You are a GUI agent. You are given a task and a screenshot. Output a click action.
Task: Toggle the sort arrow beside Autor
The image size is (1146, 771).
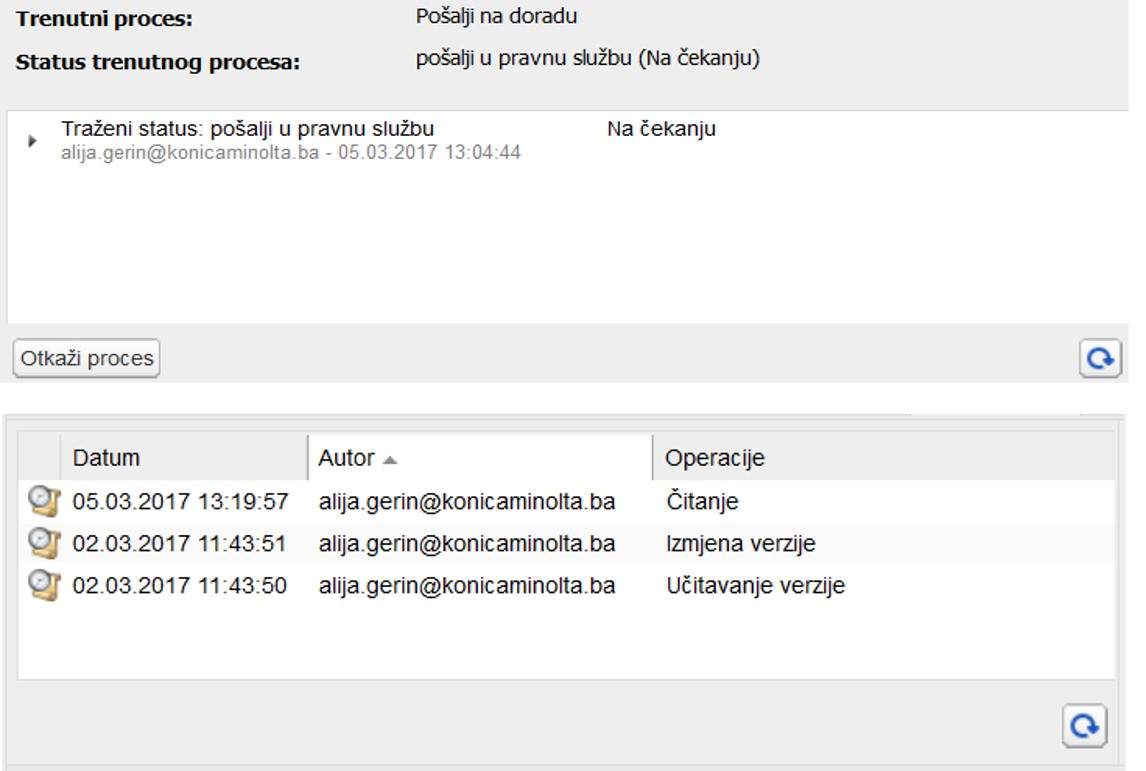tap(390, 459)
